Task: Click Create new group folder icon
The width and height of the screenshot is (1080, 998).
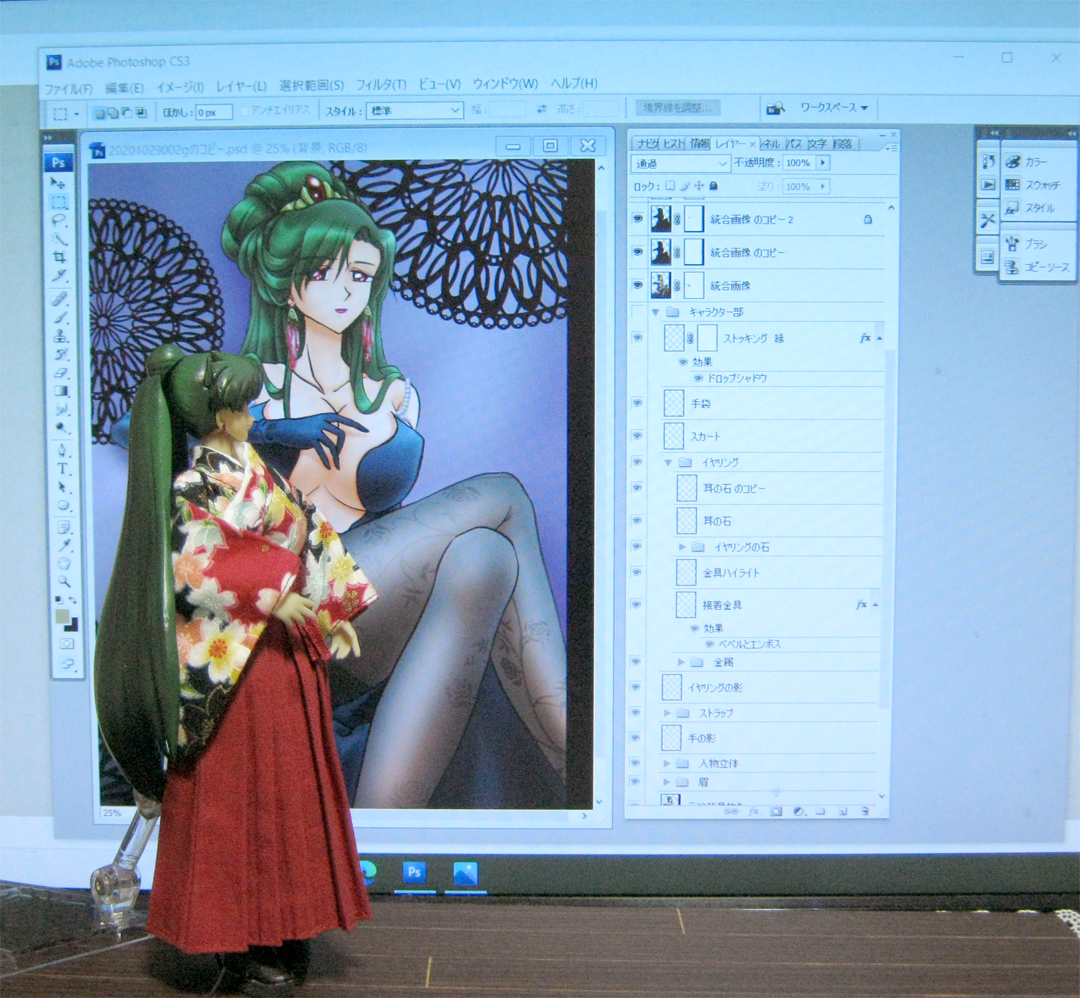Action: [x=820, y=811]
